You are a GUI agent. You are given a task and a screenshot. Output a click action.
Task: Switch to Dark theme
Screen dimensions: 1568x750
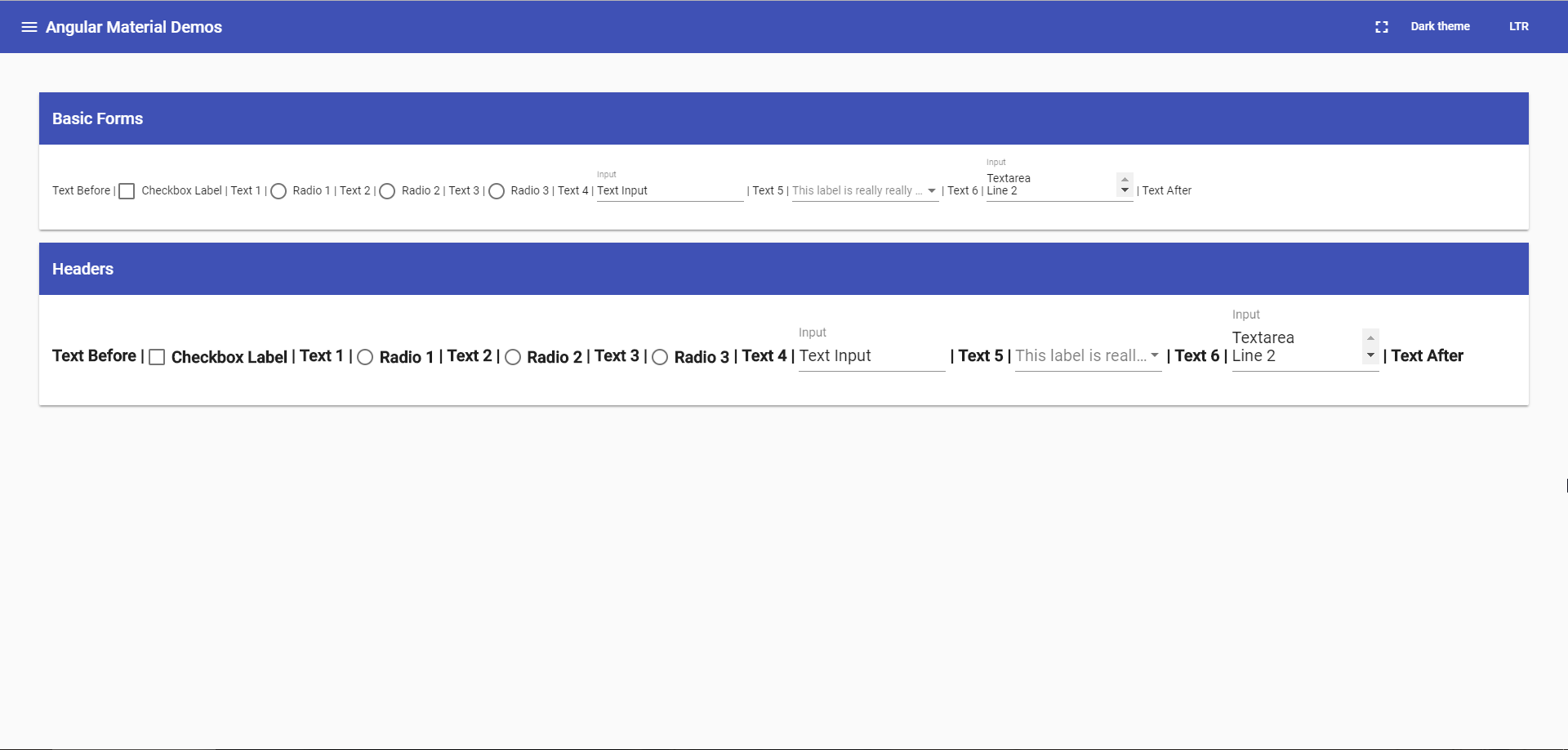[1440, 27]
